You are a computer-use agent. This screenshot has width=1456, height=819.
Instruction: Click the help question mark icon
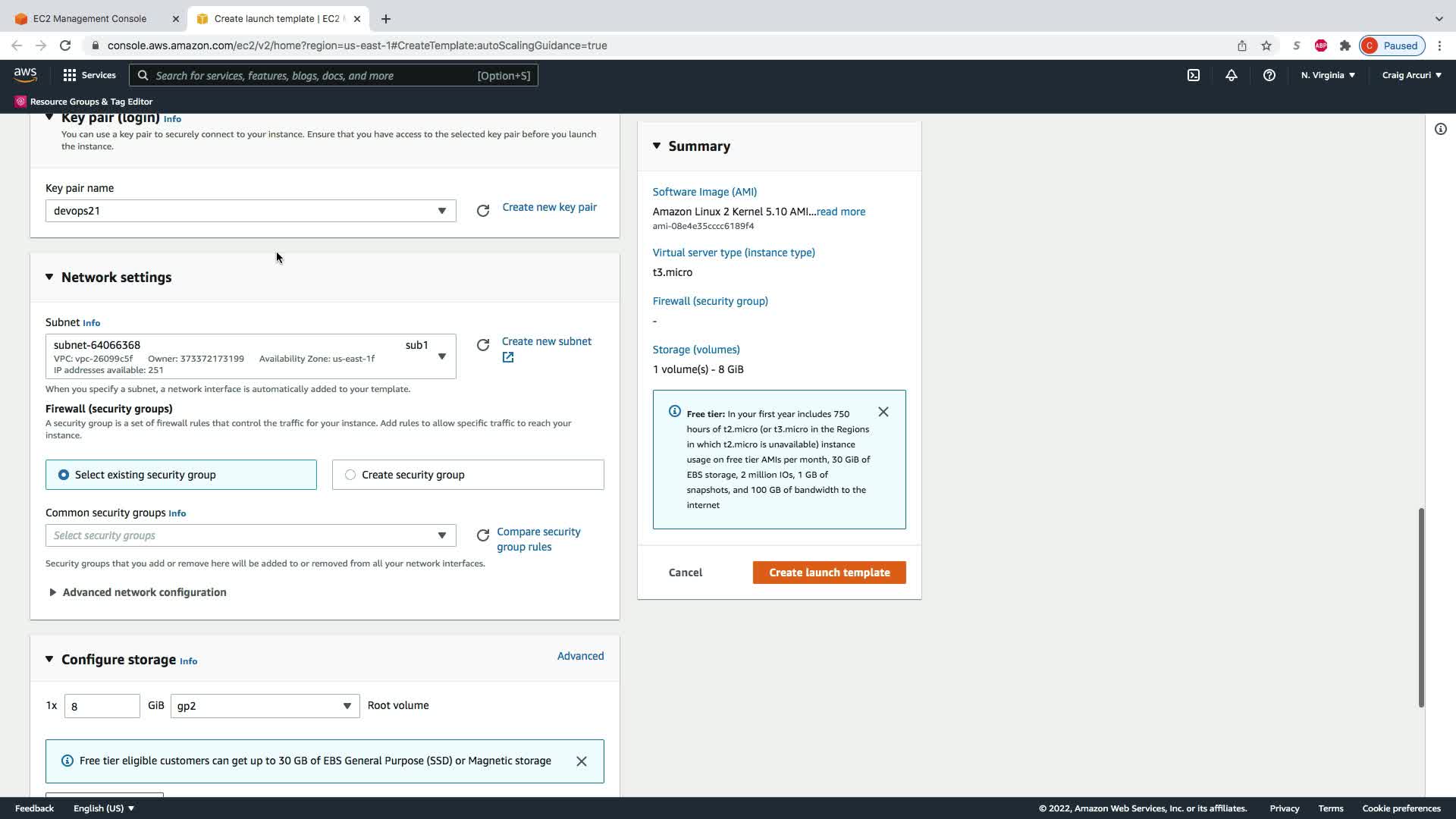tap(1269, 75)
